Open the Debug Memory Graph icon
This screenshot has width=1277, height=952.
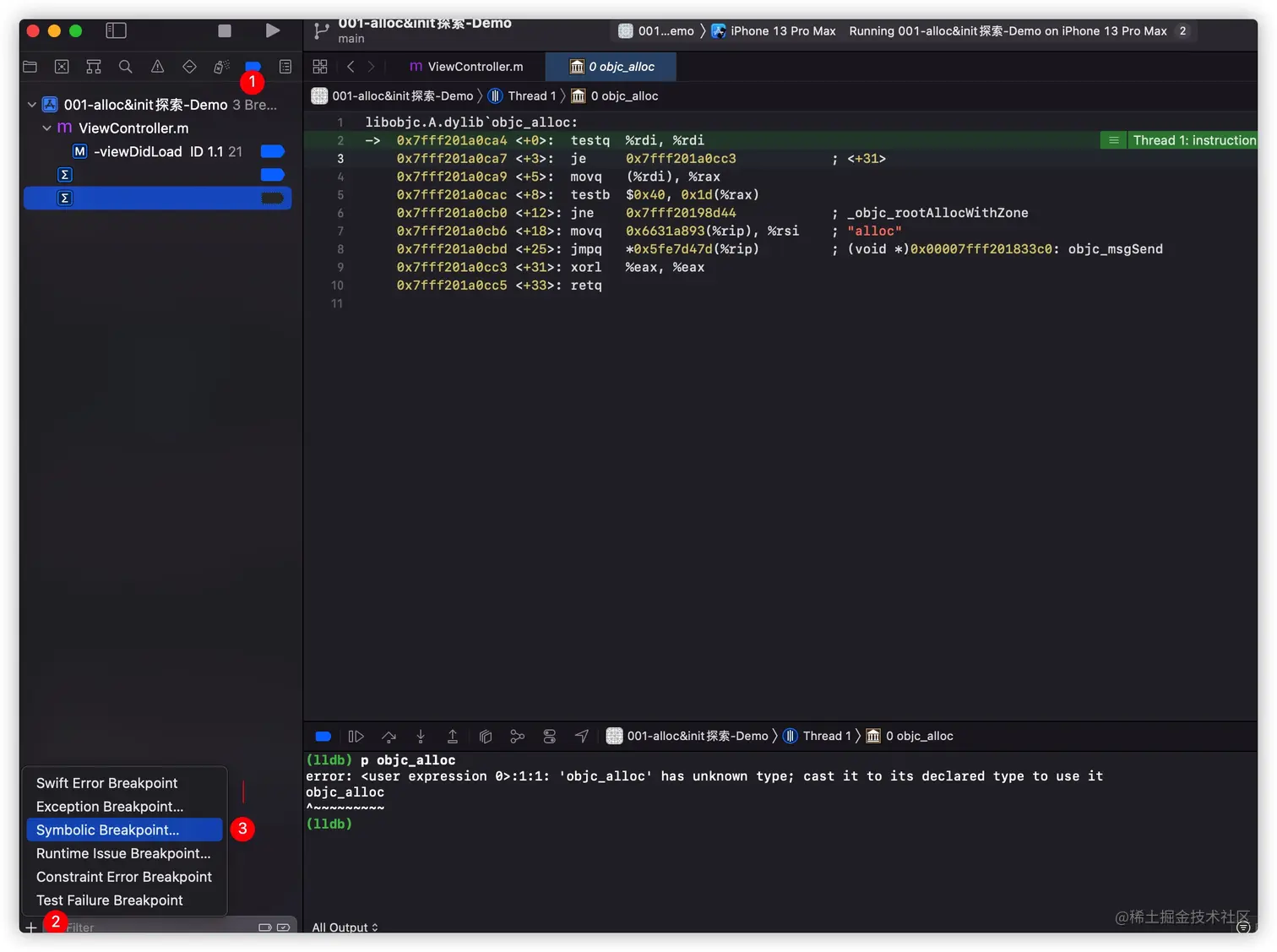point(518,737)
